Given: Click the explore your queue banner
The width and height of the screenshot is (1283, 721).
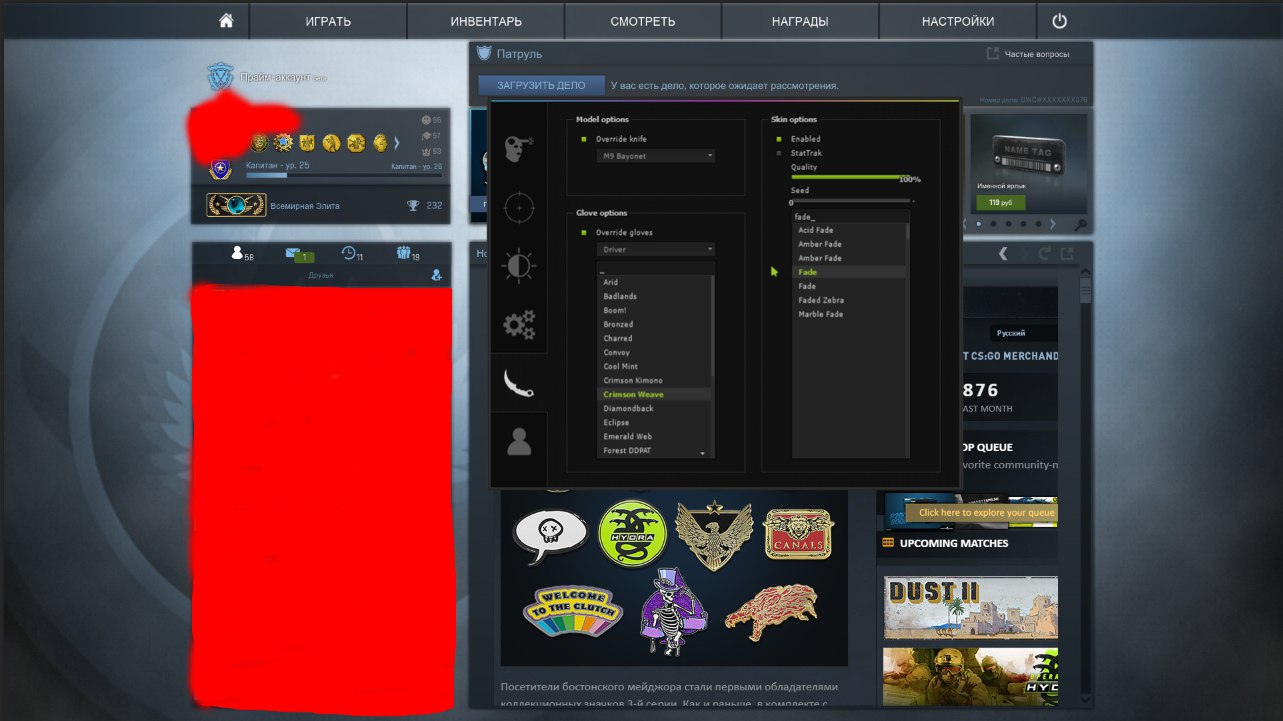Looking at the screenshot, I should pos(980,513).
